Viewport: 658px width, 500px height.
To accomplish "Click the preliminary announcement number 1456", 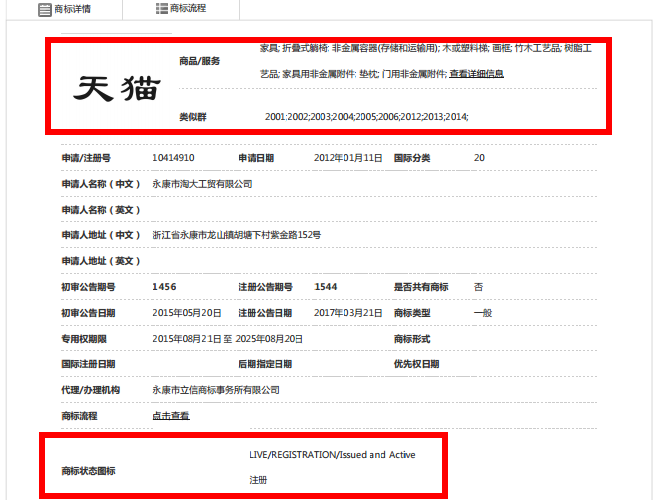I will pyautogui.click(x=164, y=287).
